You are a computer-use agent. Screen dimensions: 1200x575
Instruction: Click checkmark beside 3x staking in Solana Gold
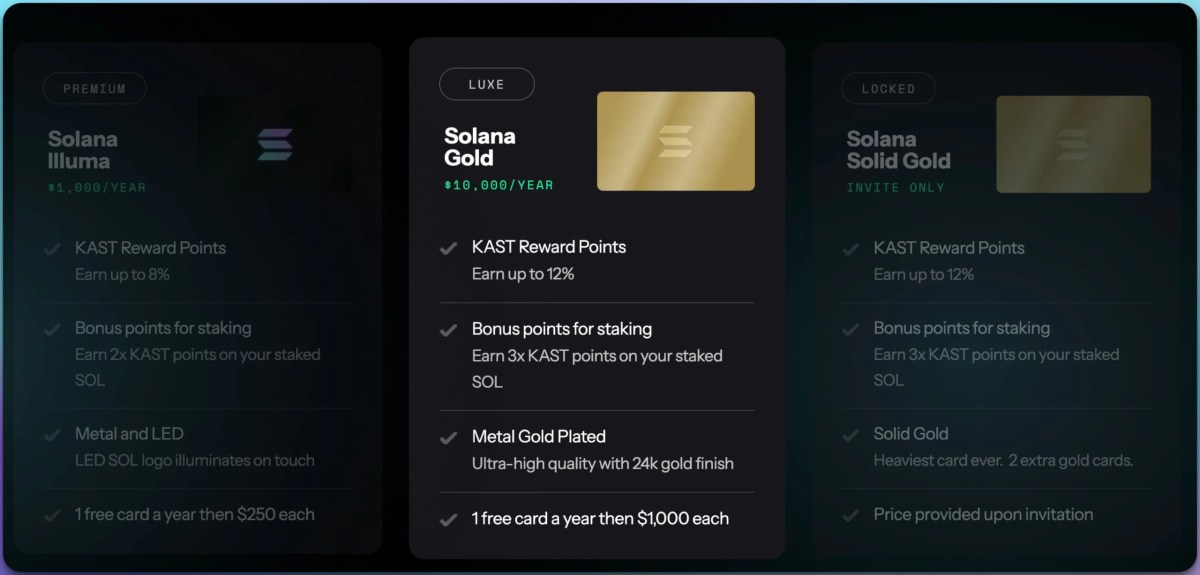(x=449, y=330)
